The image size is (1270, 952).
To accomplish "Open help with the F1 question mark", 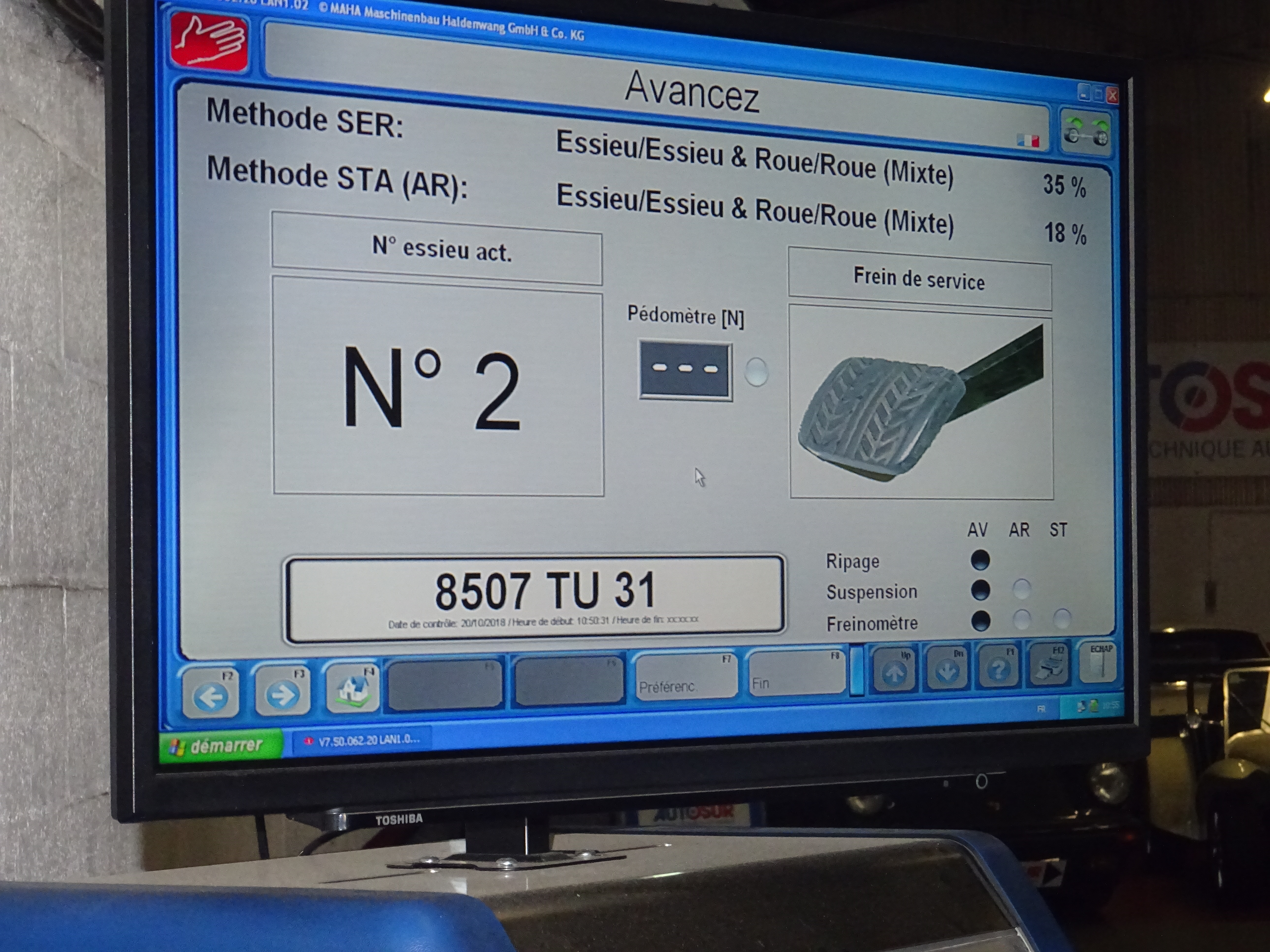I will point(998,666).
